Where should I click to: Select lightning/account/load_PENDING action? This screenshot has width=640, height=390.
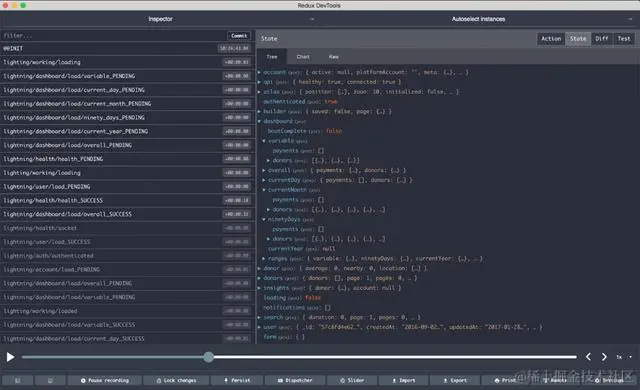pos(127,270)
